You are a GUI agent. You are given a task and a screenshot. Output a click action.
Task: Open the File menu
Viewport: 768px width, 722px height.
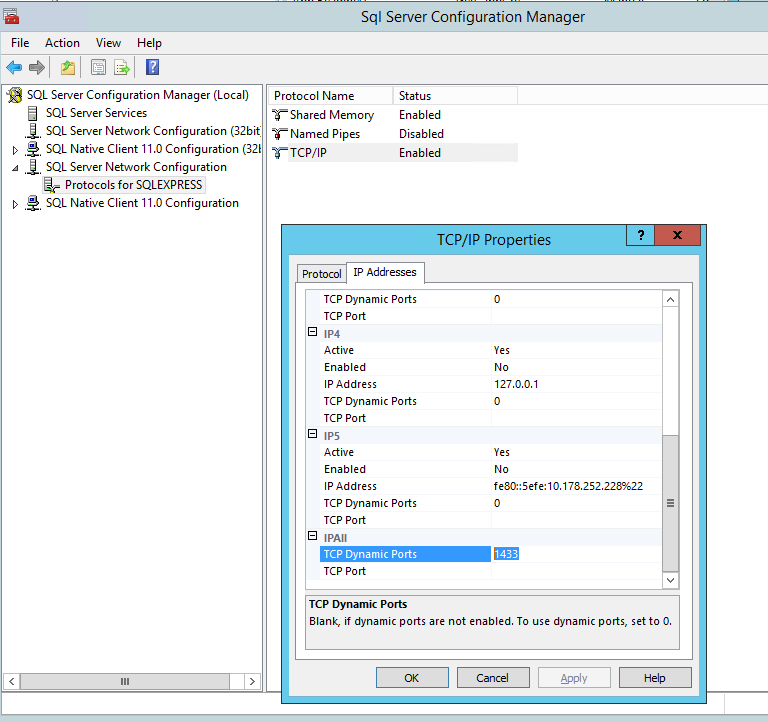click(x=20, y=43)
